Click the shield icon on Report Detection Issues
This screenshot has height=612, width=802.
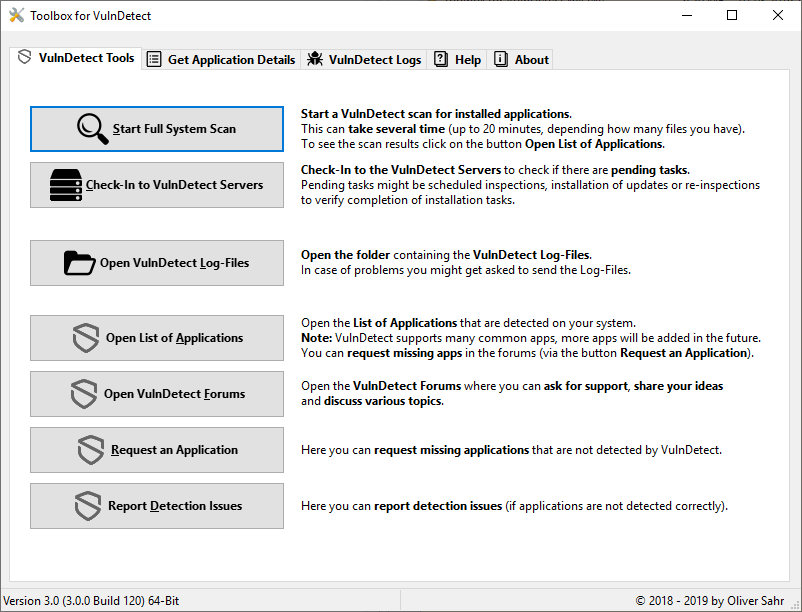click(x=87, y=506)
